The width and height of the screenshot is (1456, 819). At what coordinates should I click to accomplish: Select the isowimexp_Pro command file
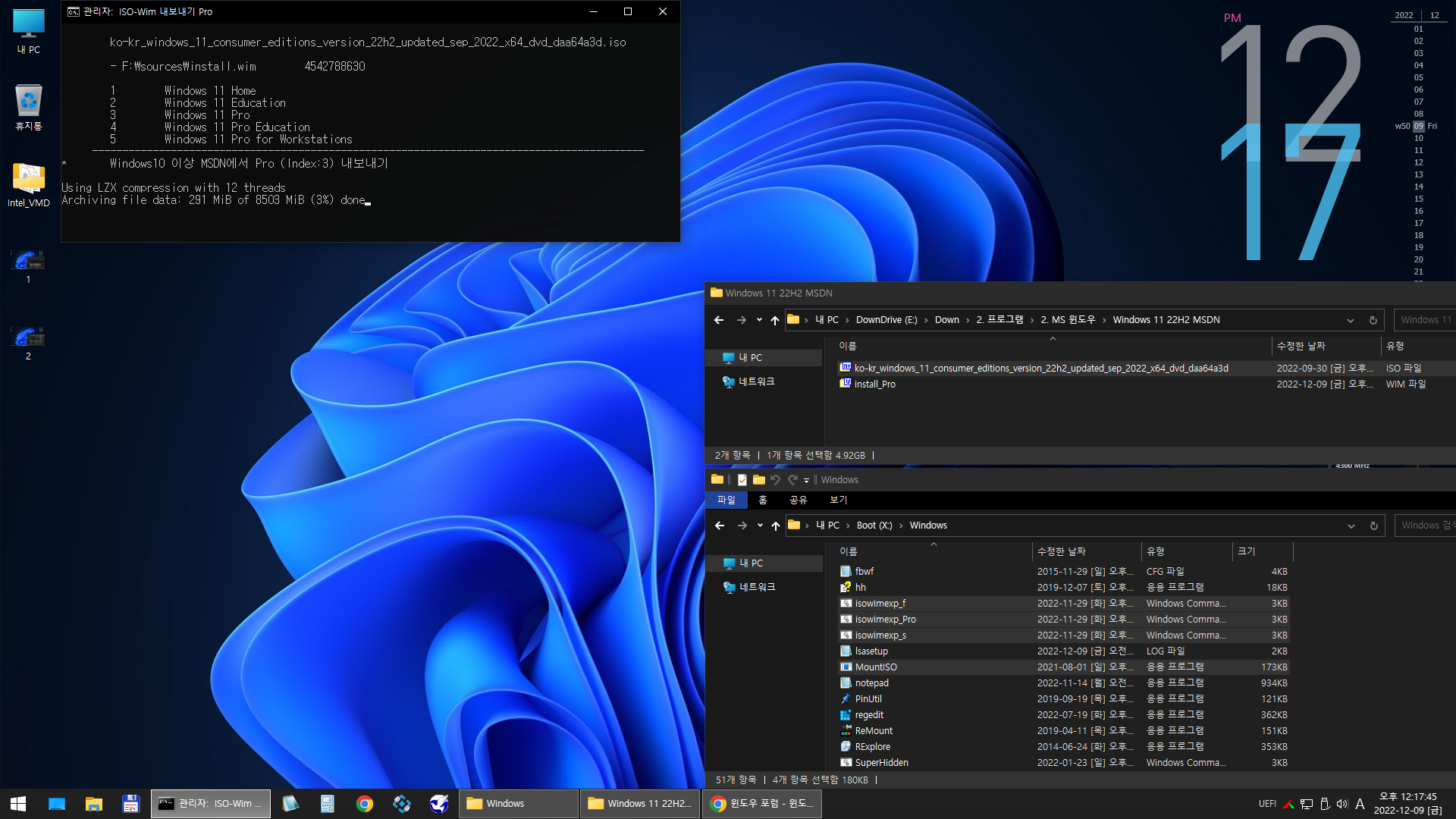pos(1064,620)
